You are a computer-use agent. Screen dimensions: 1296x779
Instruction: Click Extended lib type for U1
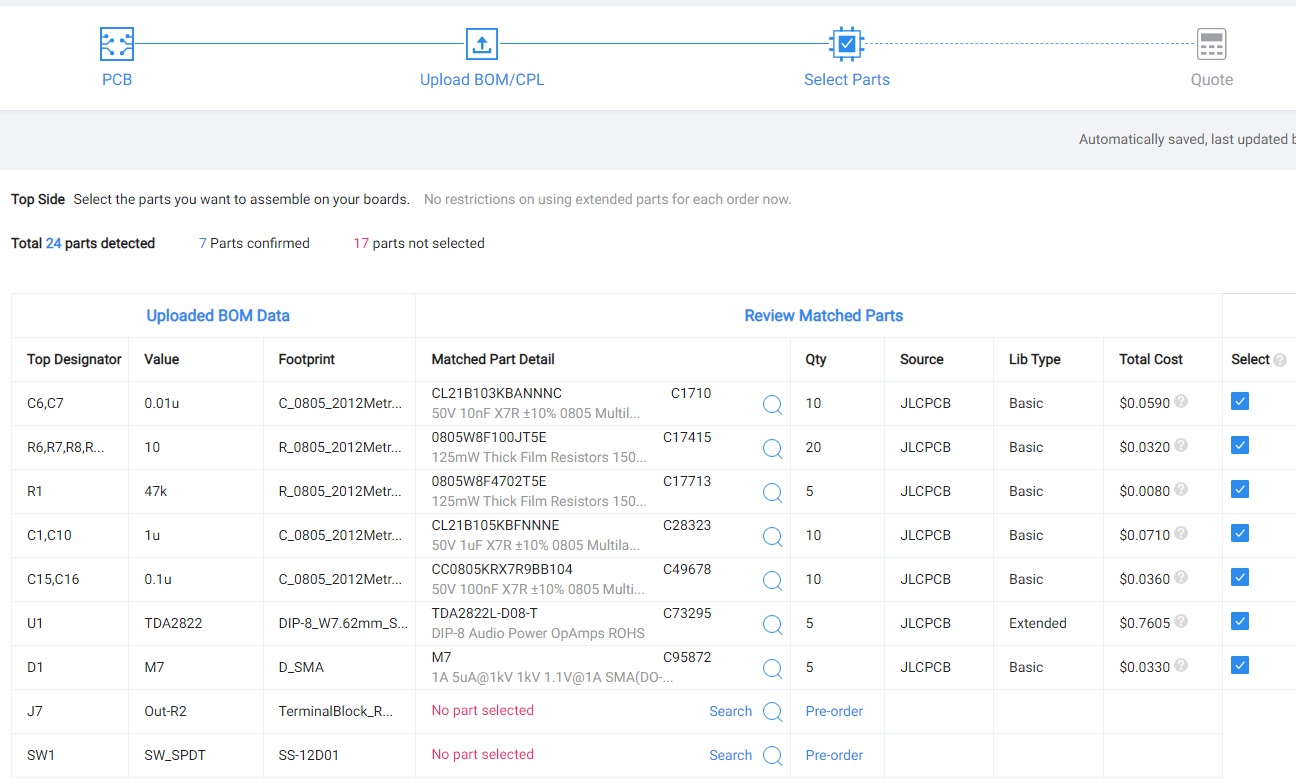1038,623
